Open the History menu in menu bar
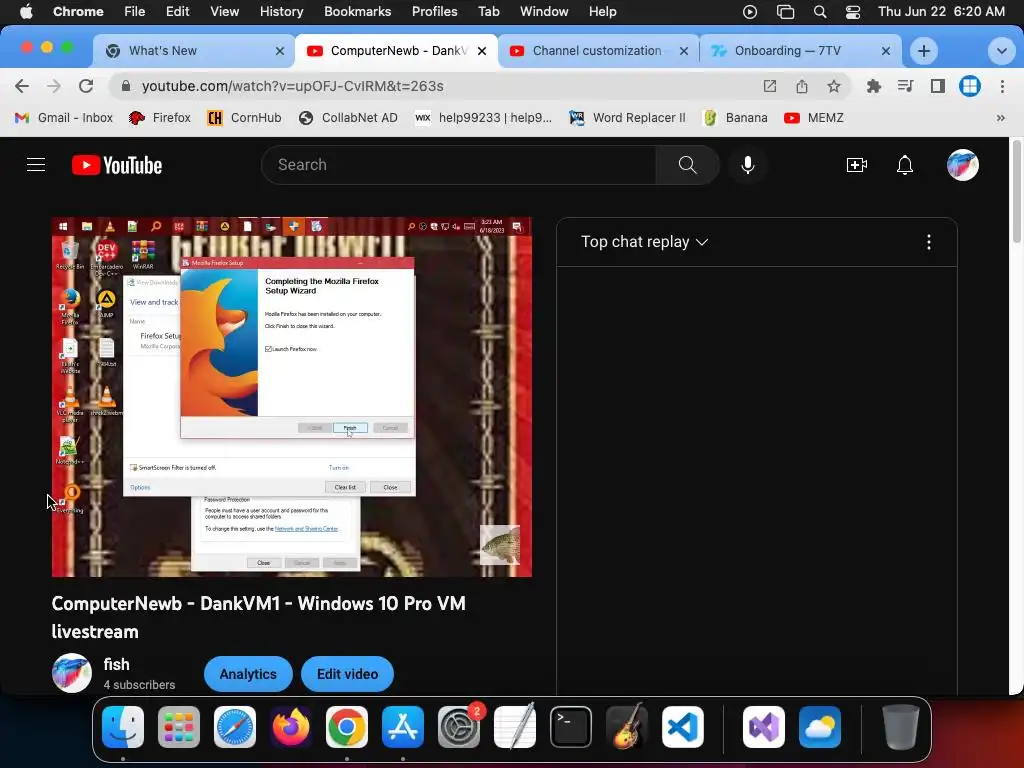 click(281, 11)
